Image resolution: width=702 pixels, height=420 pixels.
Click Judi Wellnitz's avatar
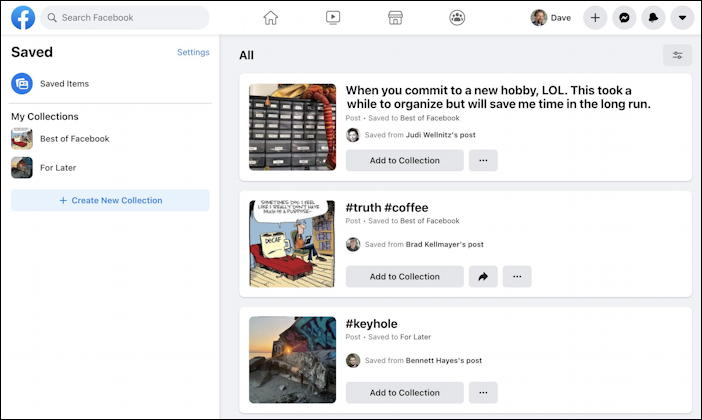tap(353, 135)
